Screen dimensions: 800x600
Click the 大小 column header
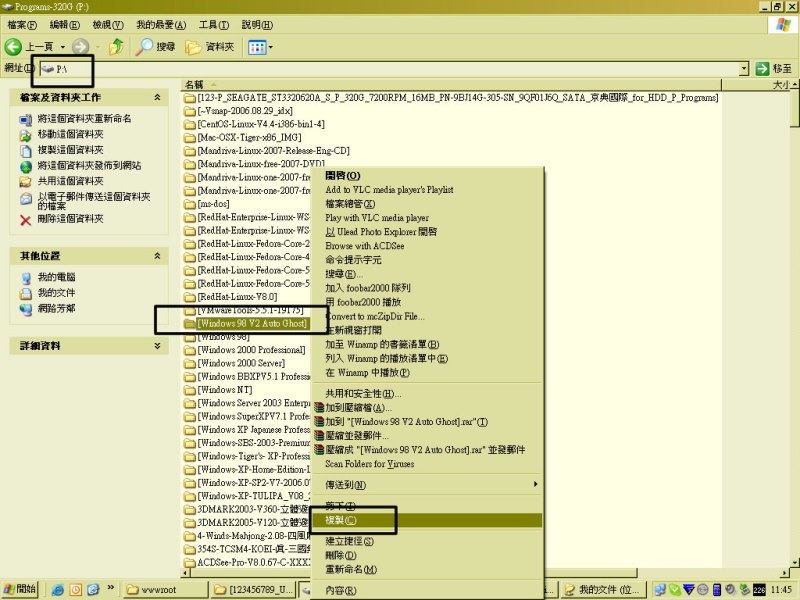[756, 85]
